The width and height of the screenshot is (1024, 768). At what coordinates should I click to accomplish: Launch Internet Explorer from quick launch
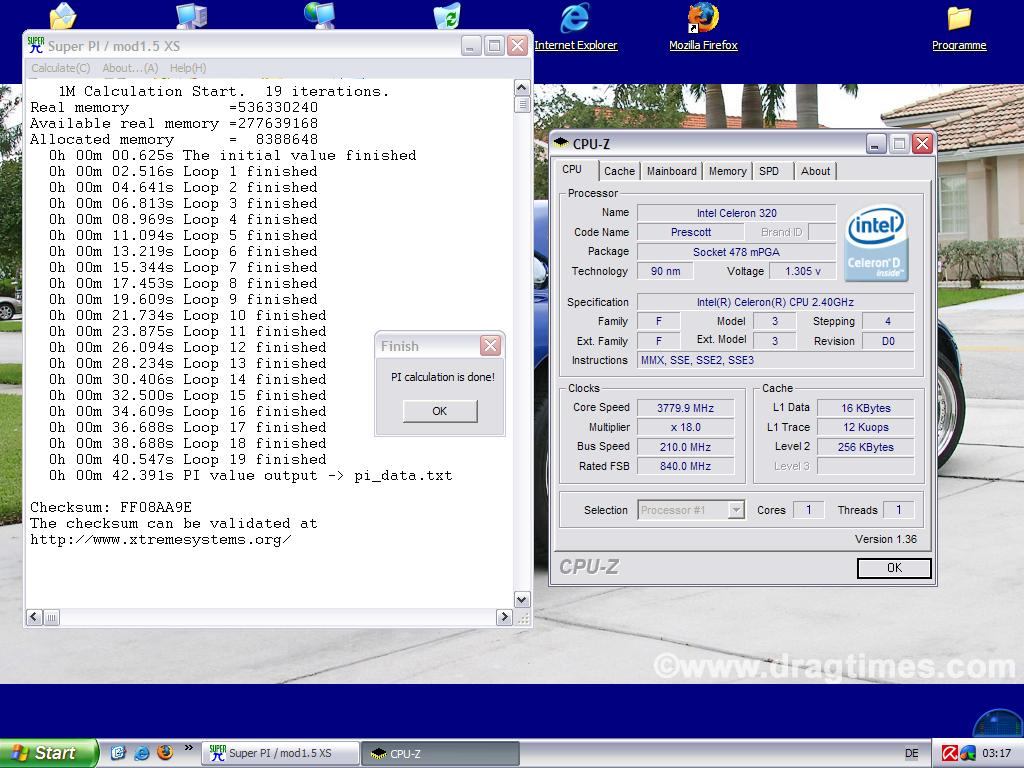(x=141, y=753)
